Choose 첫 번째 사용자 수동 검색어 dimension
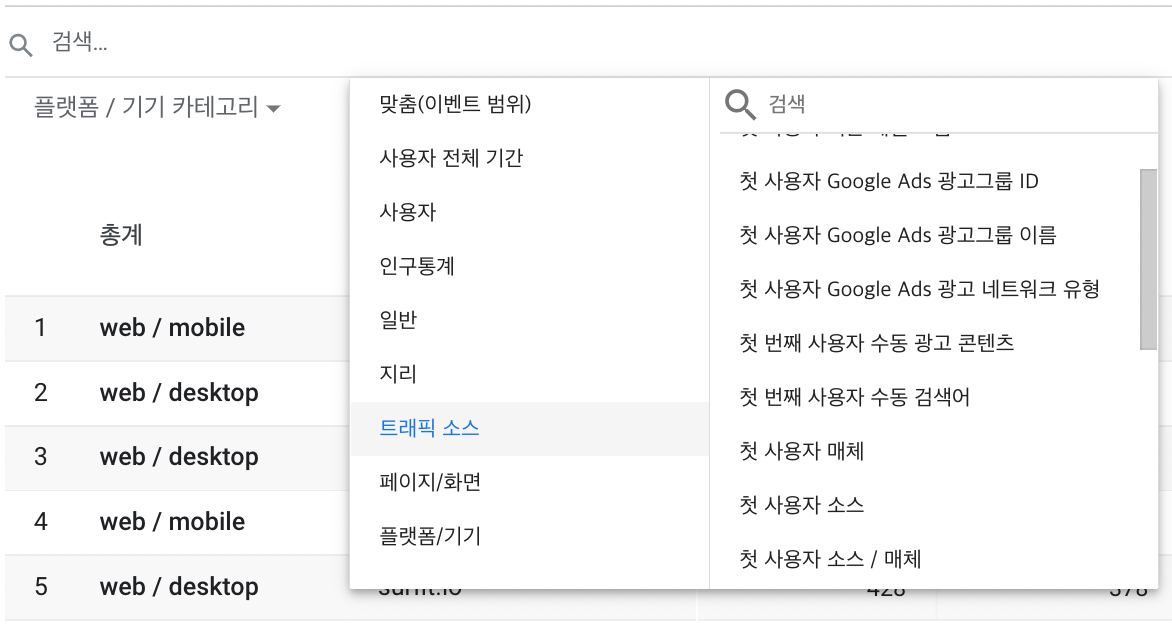The width and height of the screenshot is (1172, 628). pos(854,397)
